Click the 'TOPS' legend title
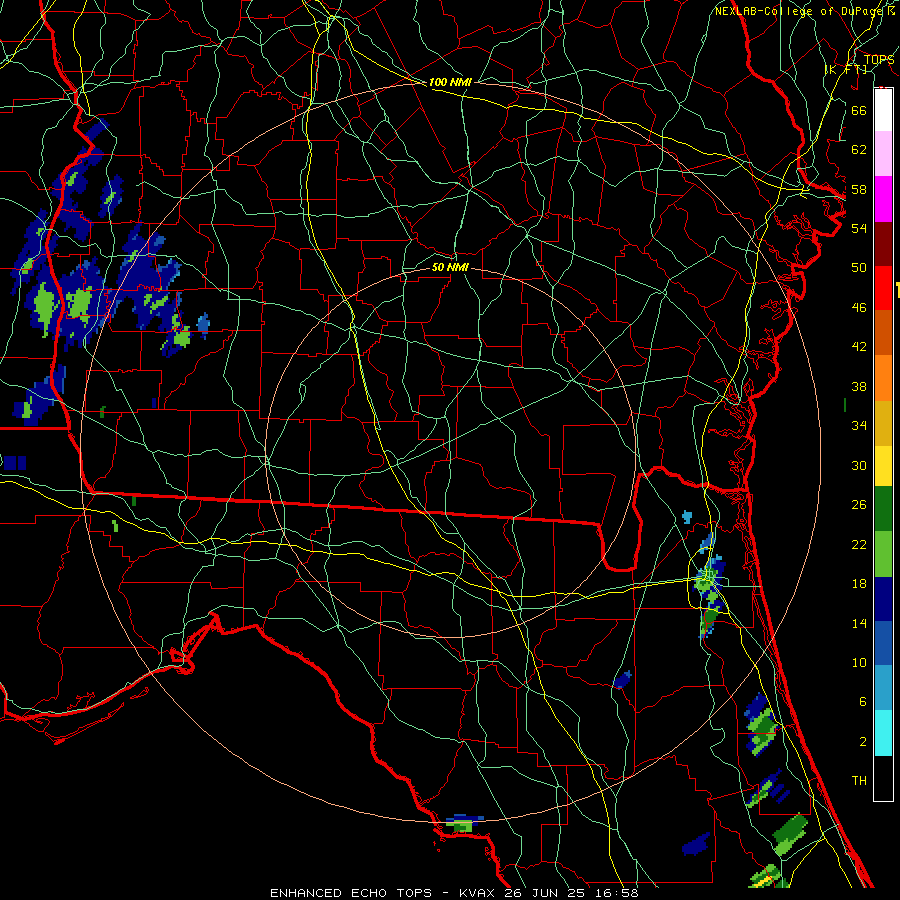Viewport: 900px width, 900px height. [x=879, y=59]
